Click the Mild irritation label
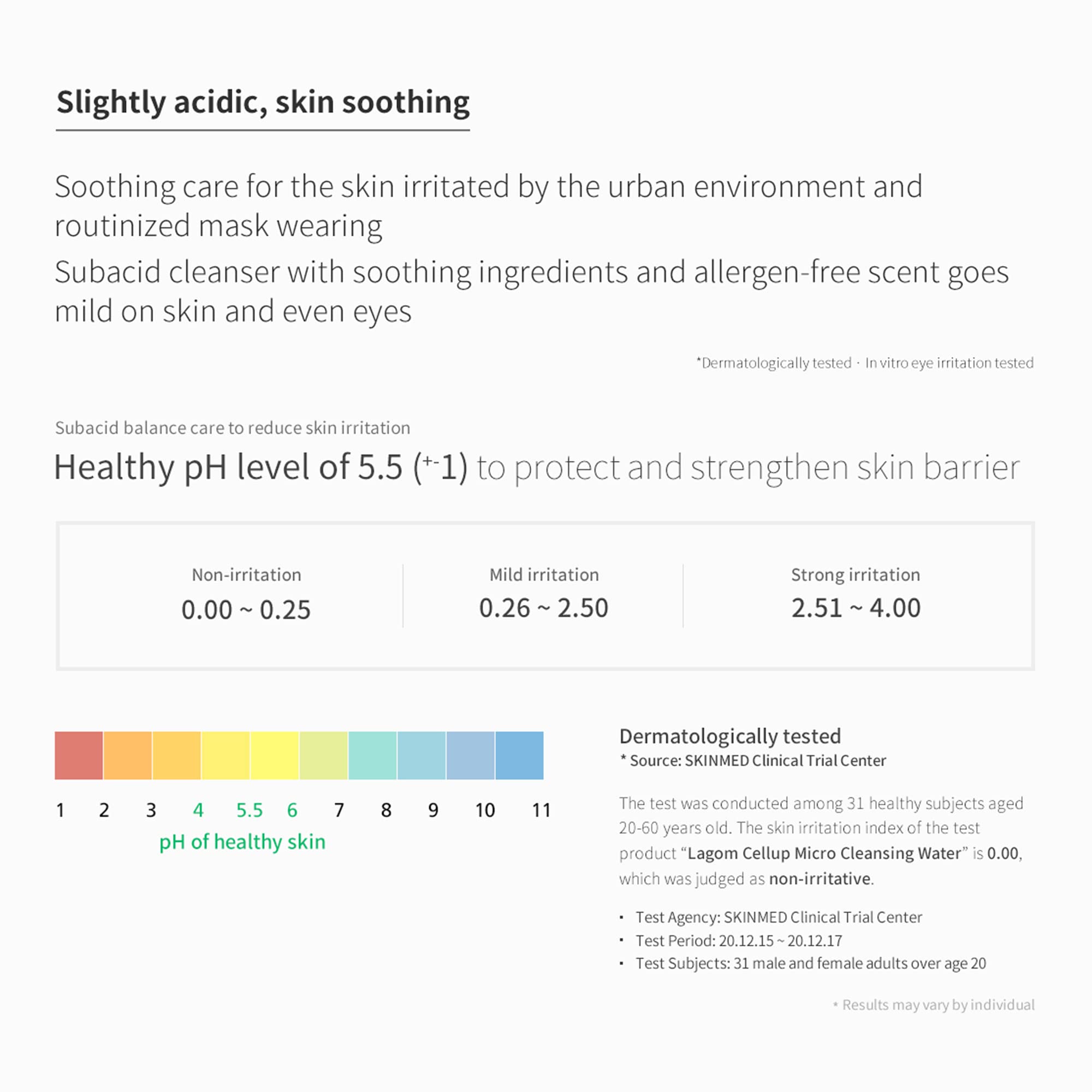 544,575
